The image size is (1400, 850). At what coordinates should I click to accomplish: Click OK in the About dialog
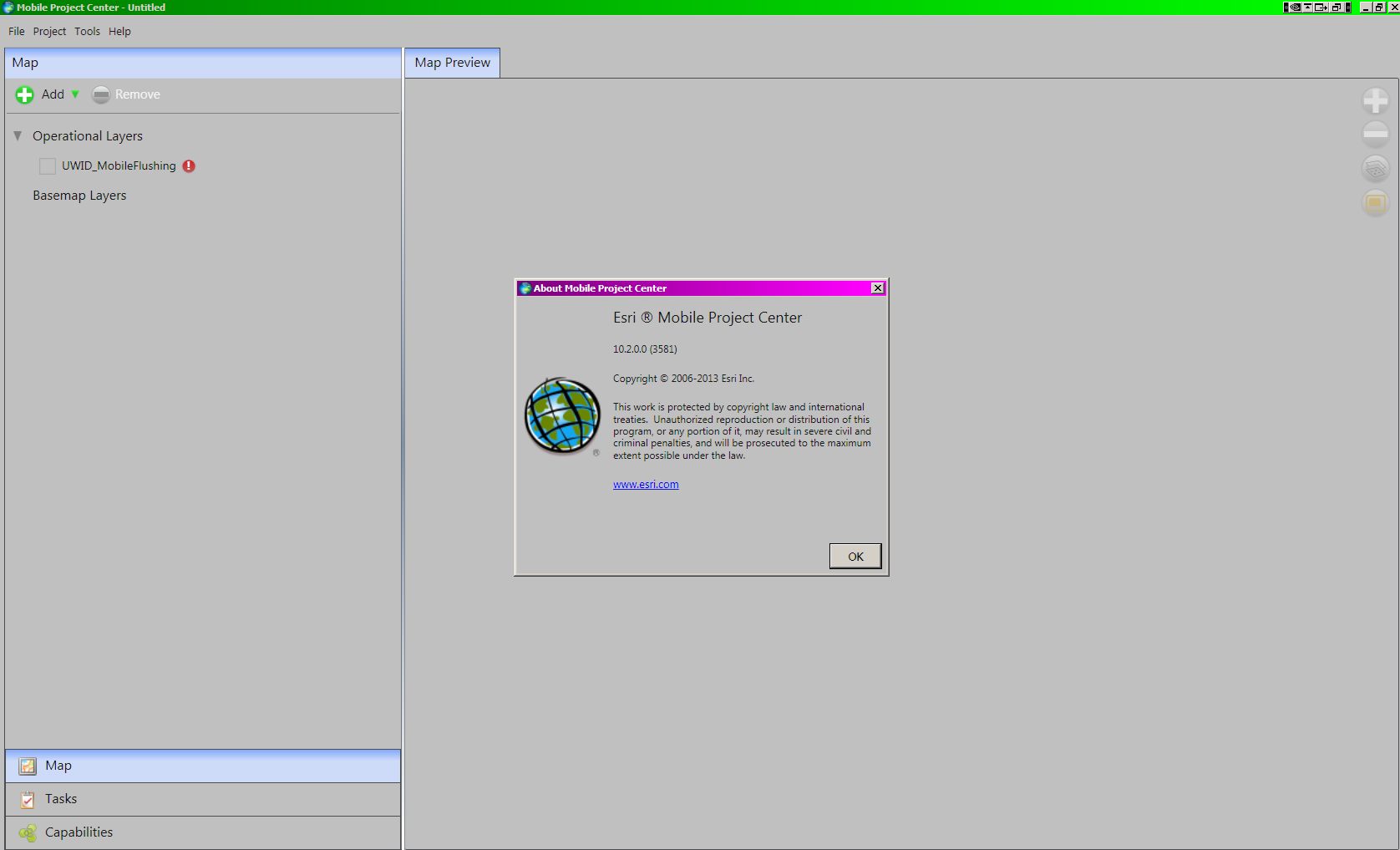coord(855,557)
